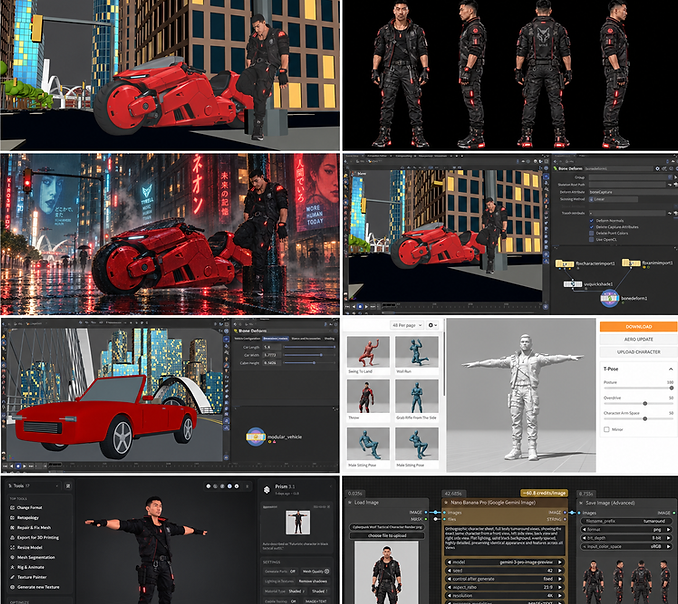Click the prompt text box in Nano Banana
This screenshot has height=604, width=678.
click(x=505, y=539)
